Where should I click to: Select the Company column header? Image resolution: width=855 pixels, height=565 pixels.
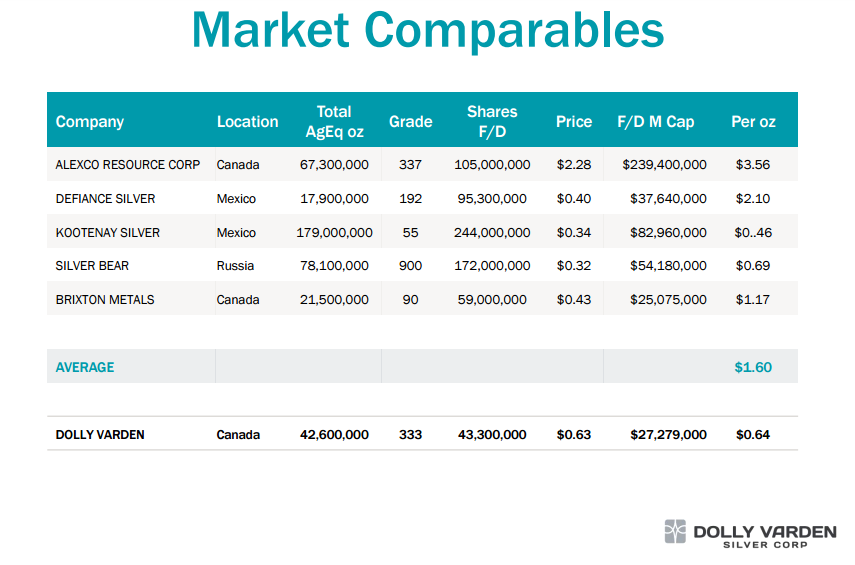click(x=90, y=122)
